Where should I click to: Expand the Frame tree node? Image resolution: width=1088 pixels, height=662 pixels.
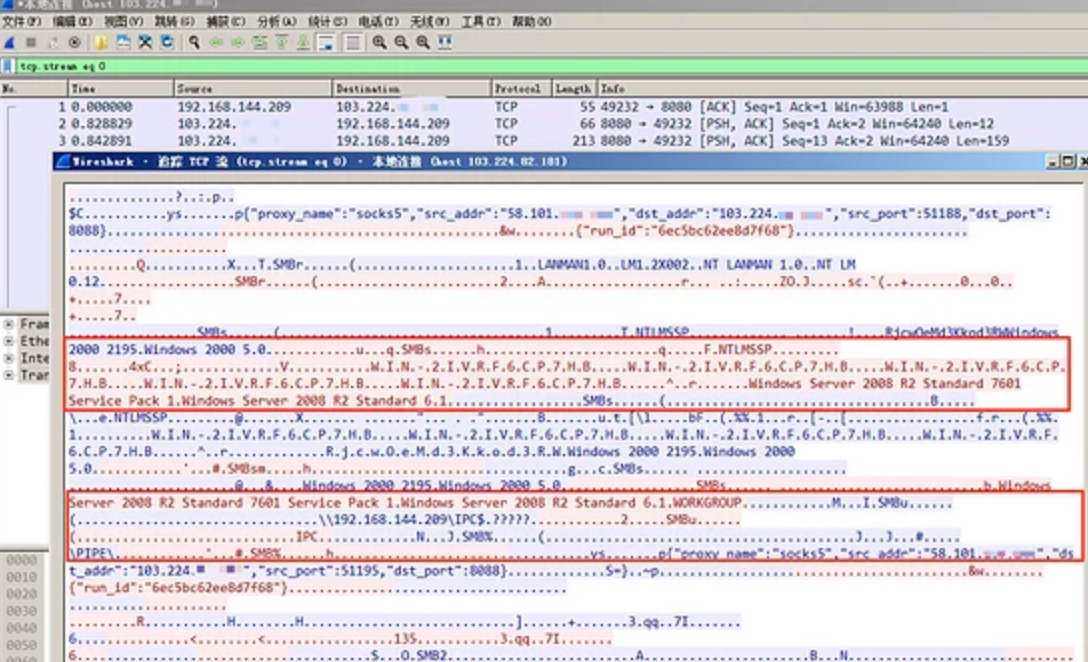point(9,324)
